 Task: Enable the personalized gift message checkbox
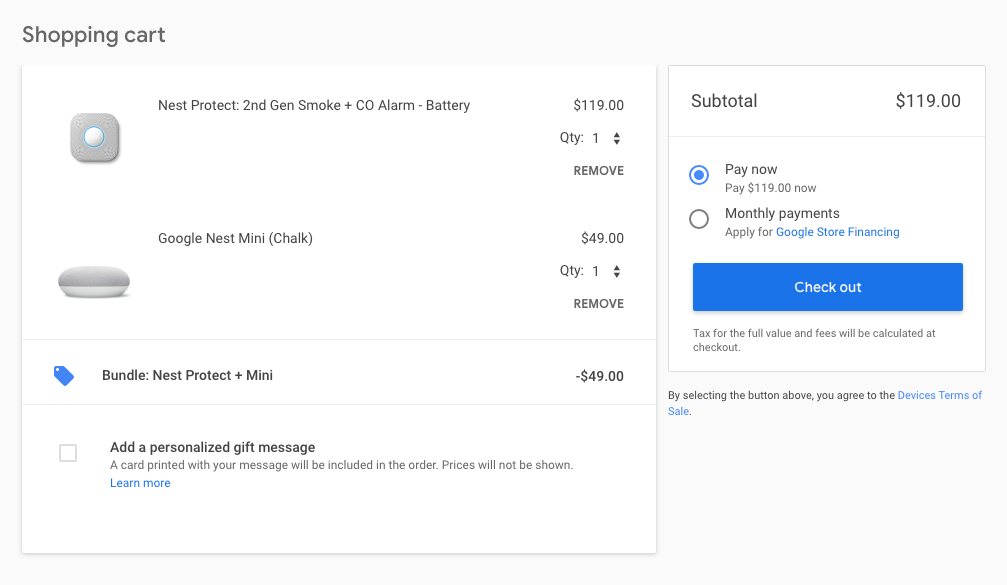point(68,453)
